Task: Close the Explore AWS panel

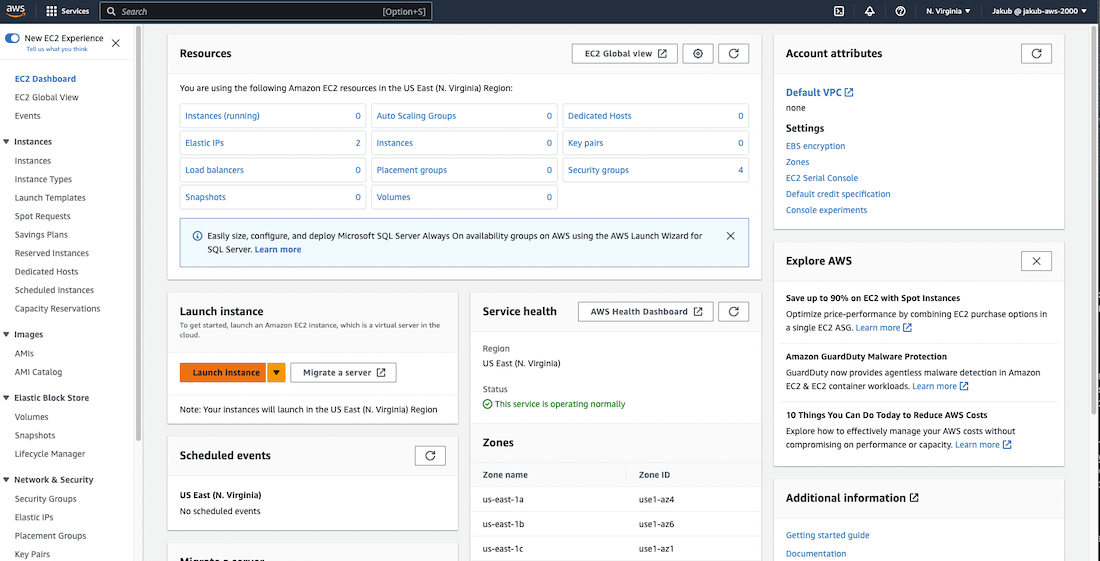Action: click(1036, 261)
